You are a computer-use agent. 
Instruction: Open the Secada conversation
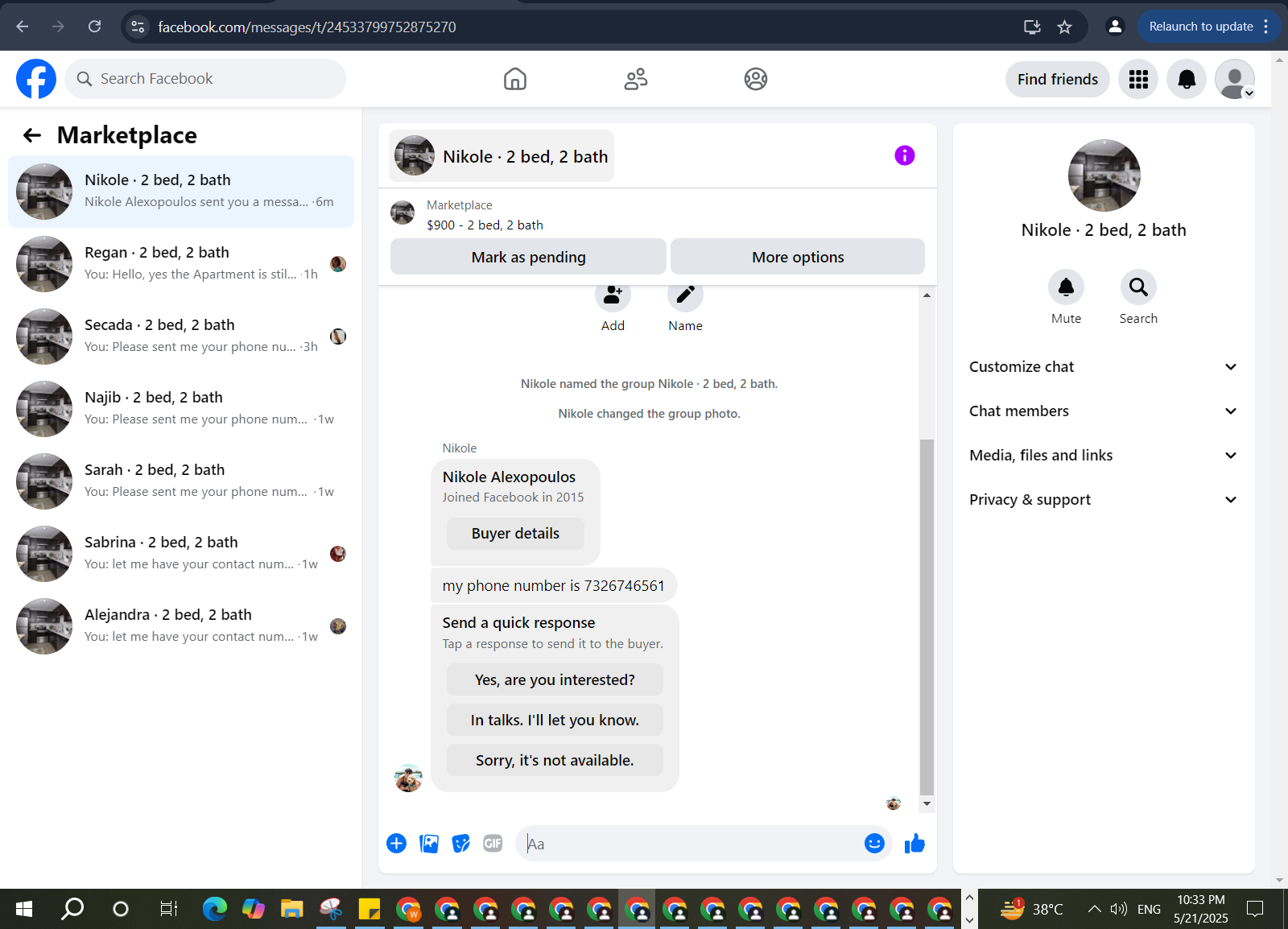click(x=181, y=337)
